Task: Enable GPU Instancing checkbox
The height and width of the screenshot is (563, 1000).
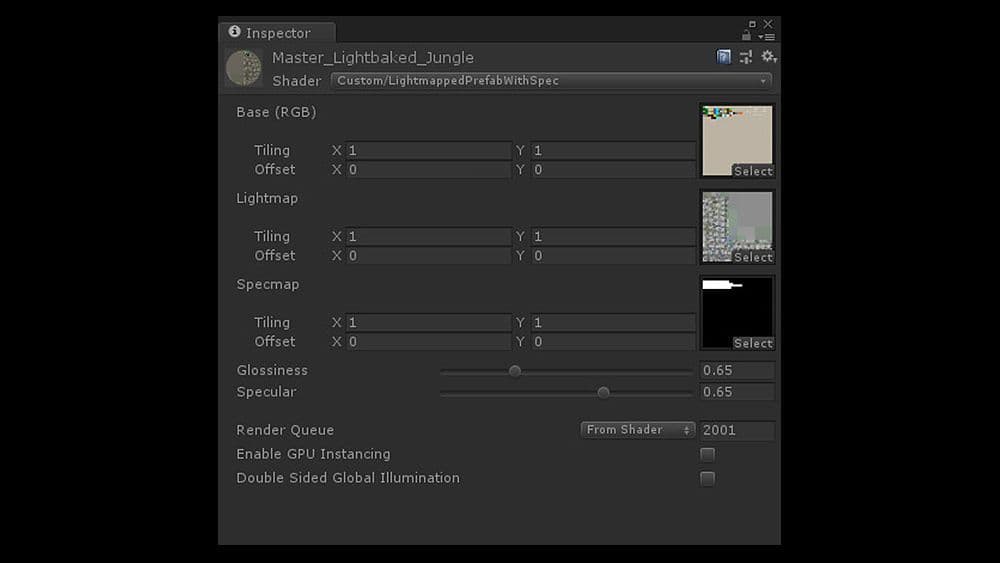Action: [707, 454]
